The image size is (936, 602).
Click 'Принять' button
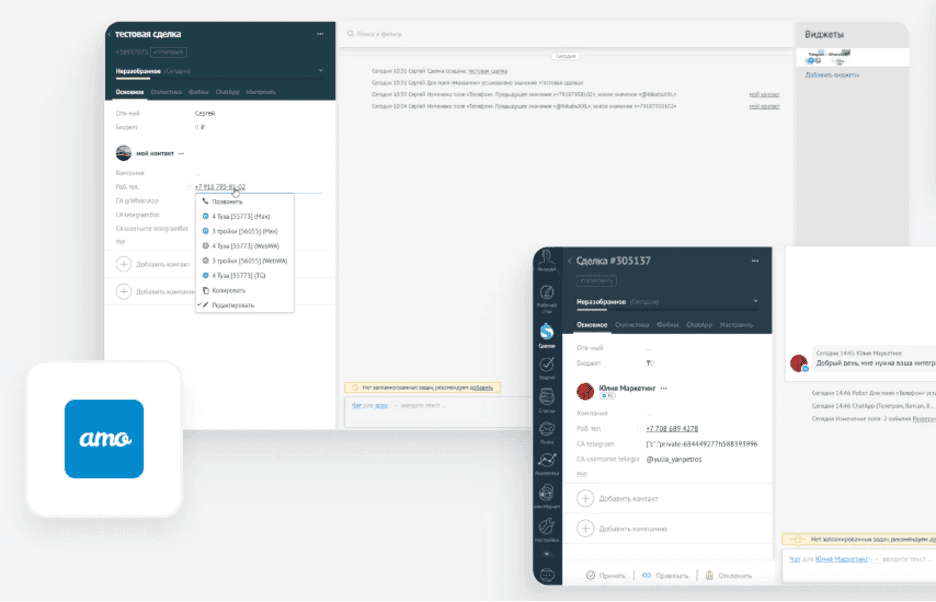pyautogui.click(x=606, y=576)
